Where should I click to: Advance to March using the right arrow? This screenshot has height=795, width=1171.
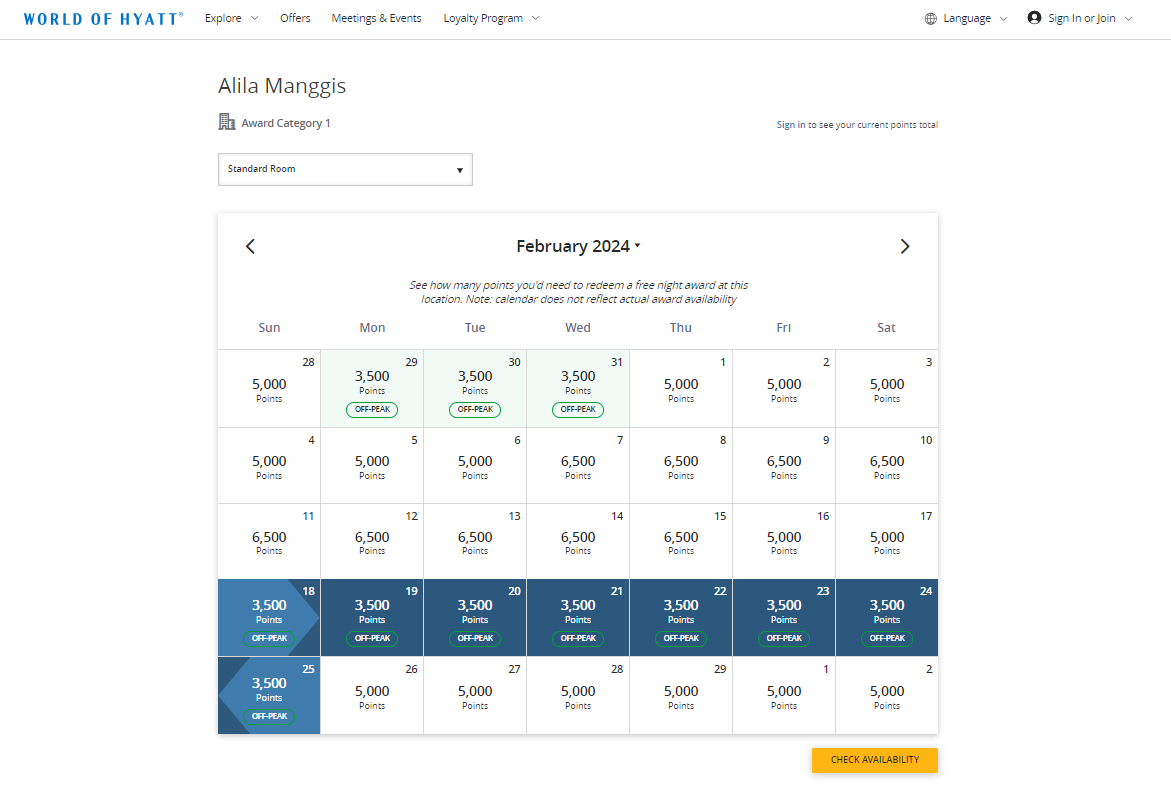[x=905, y=246]
